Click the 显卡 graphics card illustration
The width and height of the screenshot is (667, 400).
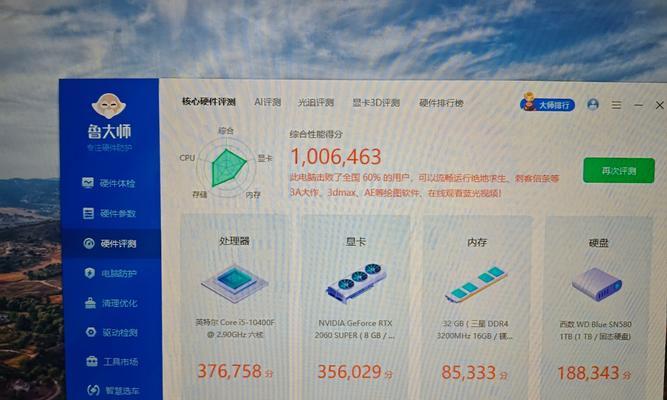(x=356, y=283)
